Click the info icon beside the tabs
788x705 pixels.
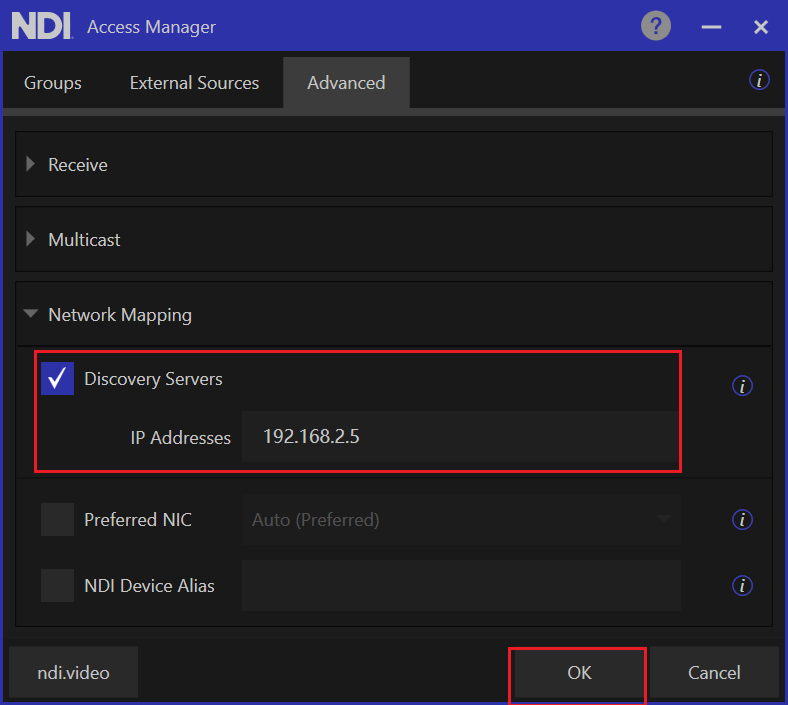pos(759,81)
